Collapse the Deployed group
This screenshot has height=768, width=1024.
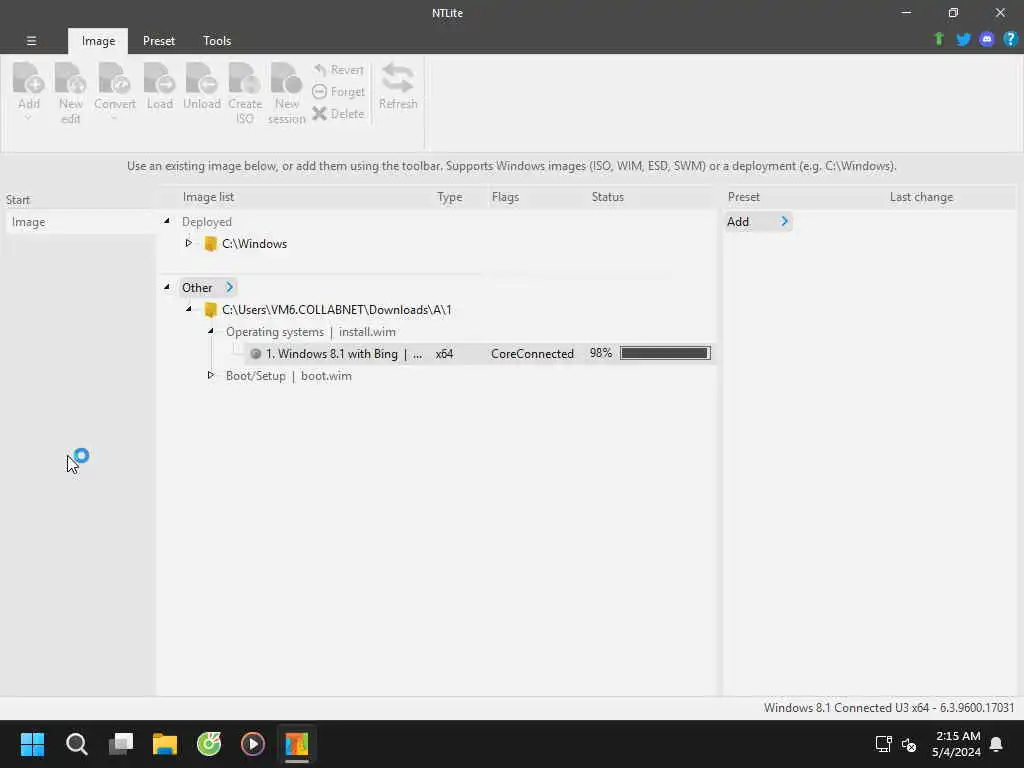(167, 221)
